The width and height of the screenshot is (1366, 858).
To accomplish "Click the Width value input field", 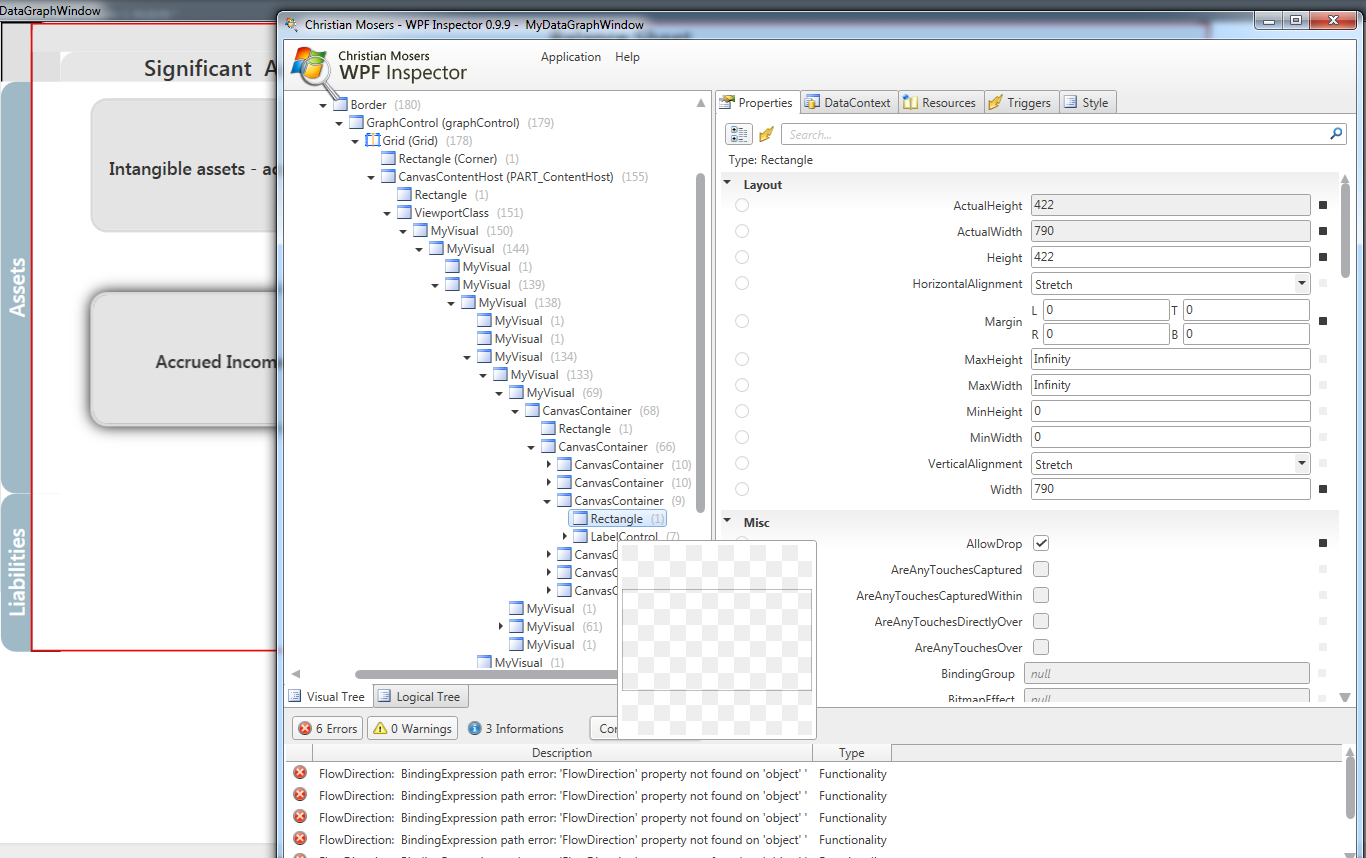I will (1170, 489).
